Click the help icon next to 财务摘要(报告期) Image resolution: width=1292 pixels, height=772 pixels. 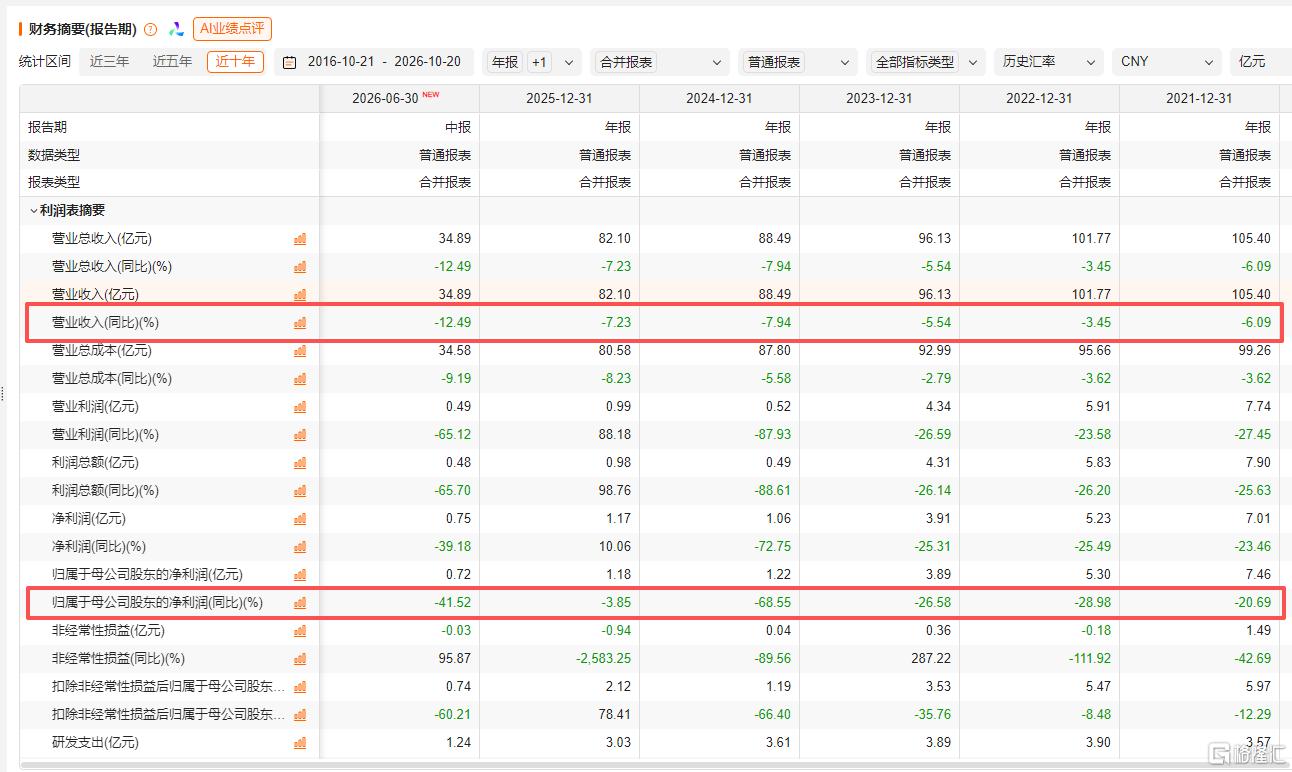151,30
